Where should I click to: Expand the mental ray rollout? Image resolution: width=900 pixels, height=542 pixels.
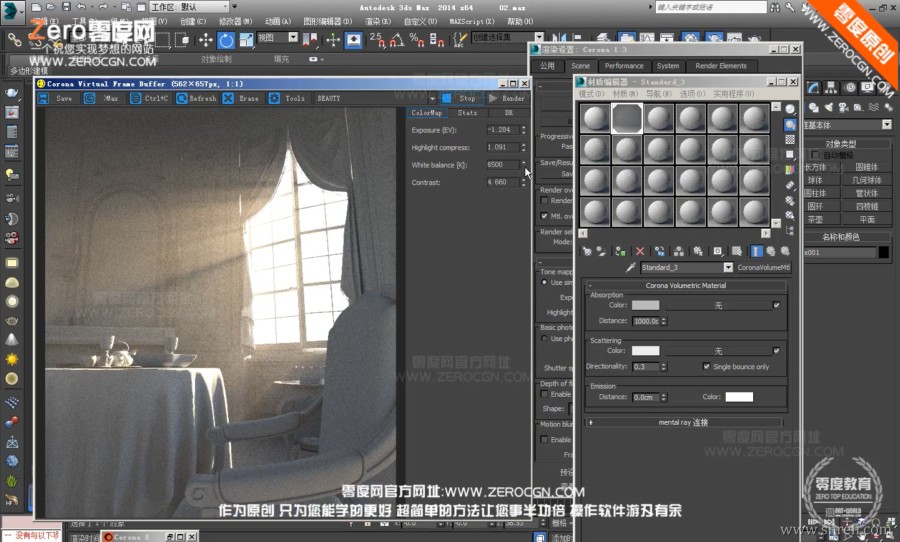(685, 423)
